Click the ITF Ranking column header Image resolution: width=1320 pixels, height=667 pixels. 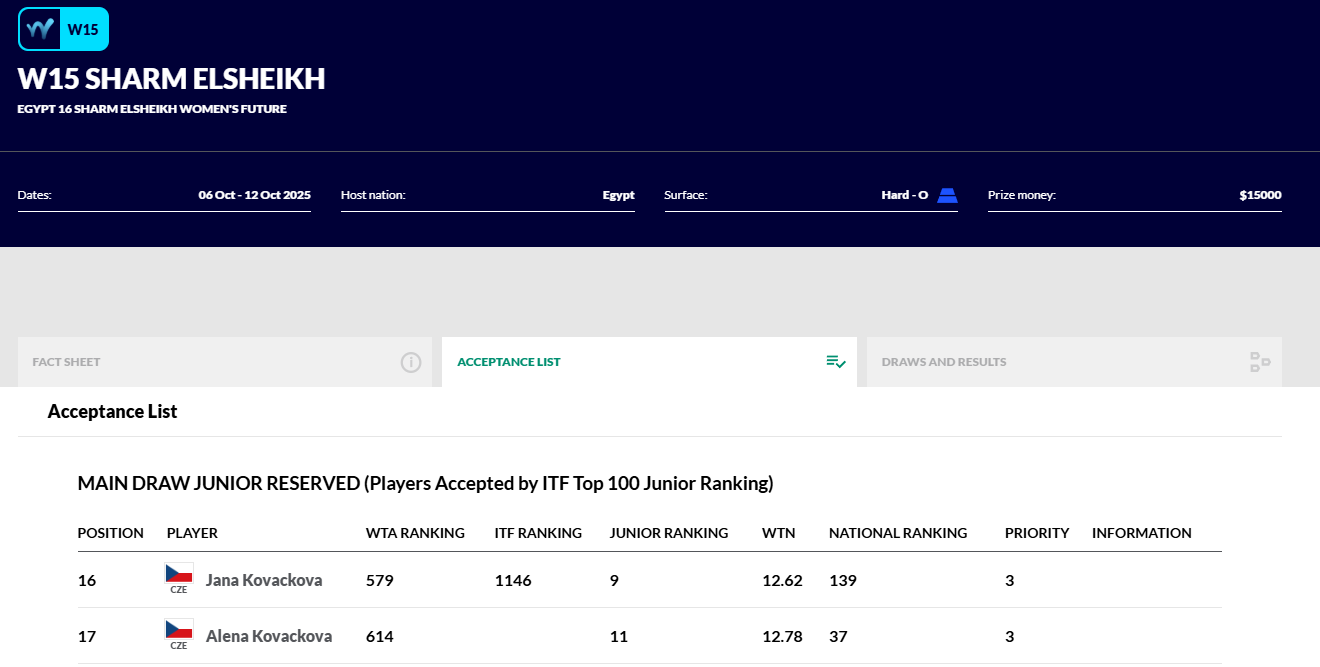click(x=538, y=533)
